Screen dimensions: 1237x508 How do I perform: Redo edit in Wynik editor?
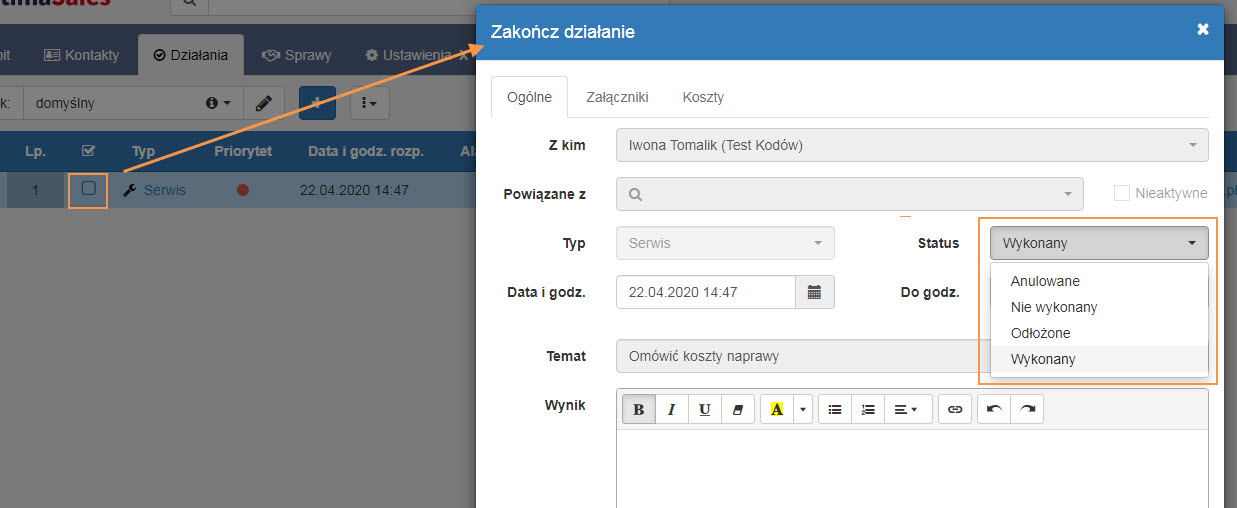click(x=1027, y=409)
